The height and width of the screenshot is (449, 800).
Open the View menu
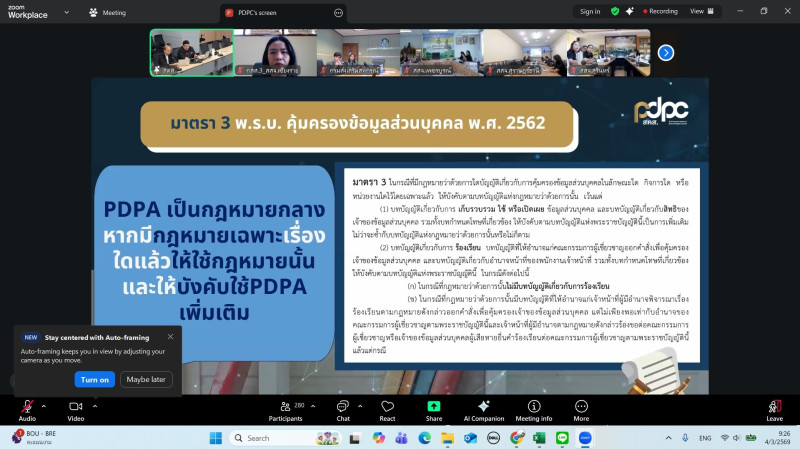pos(699,11)
